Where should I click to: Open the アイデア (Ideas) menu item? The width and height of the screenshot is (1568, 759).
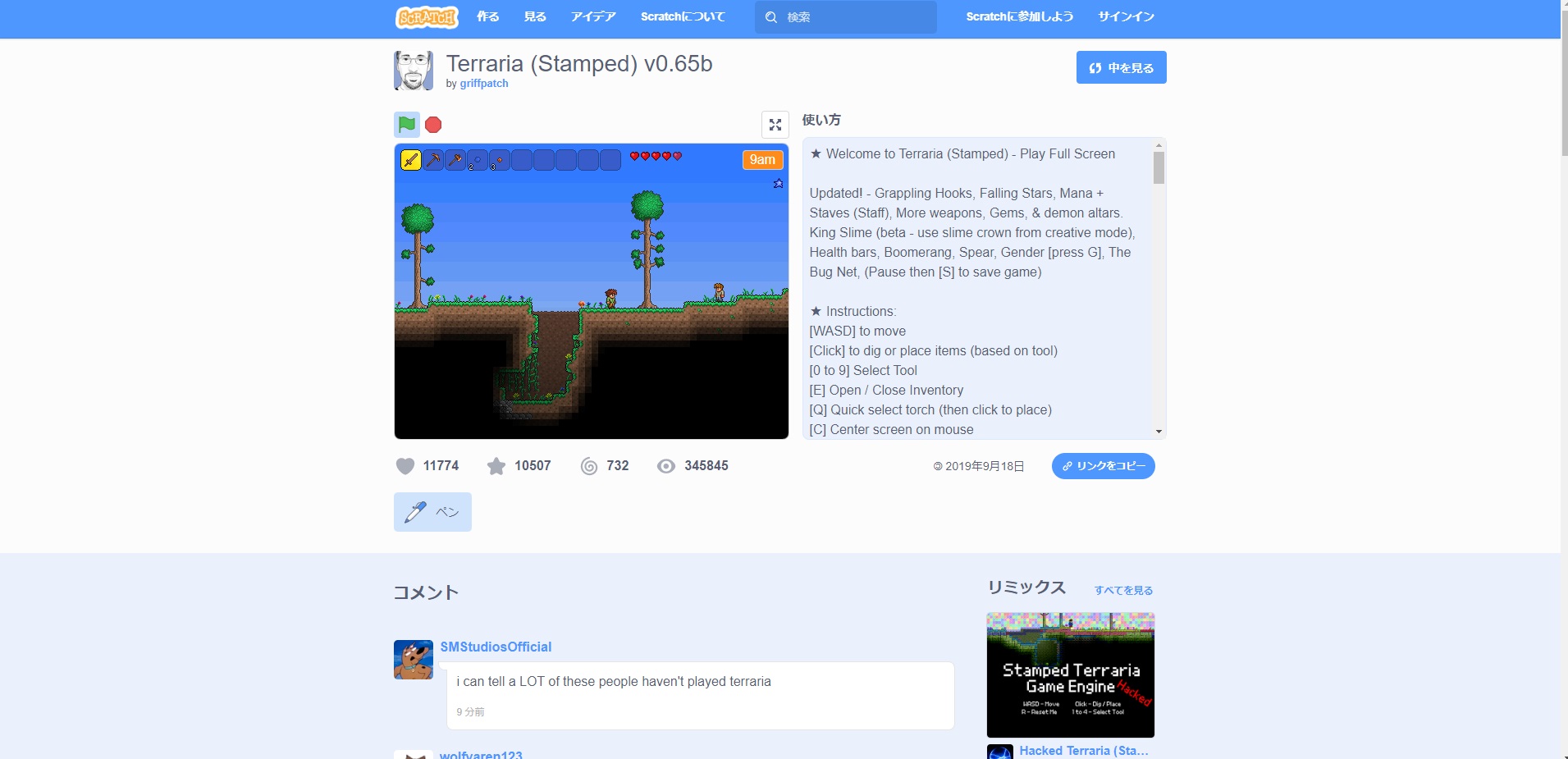pyautogui.click(x=593, y=17)
